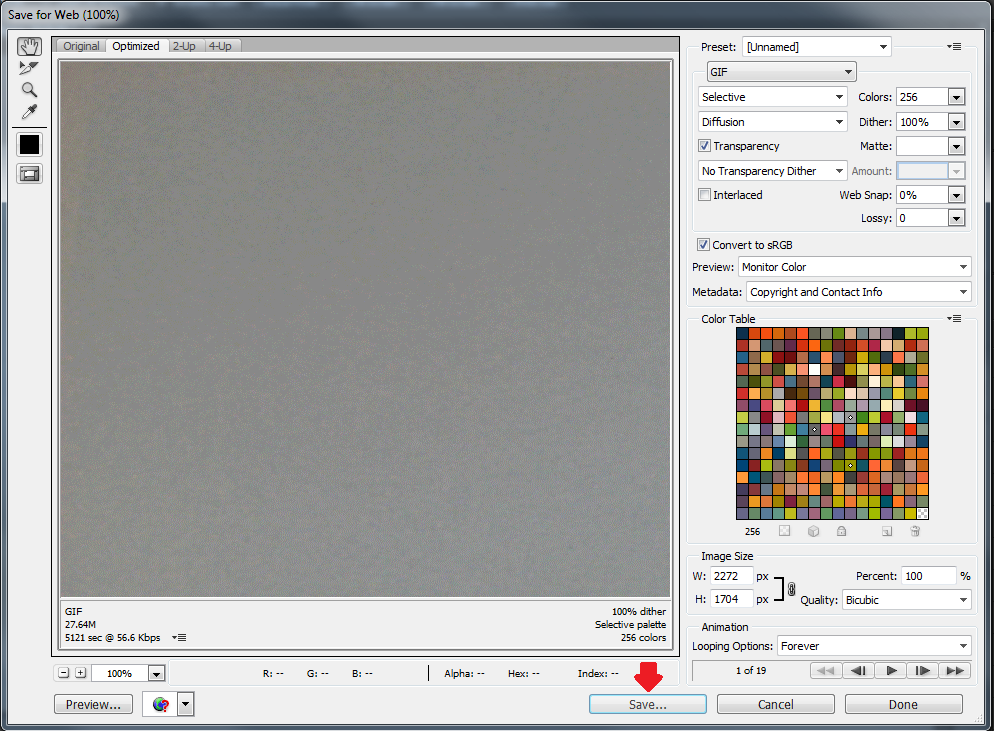Toggle Convert to sRGB checkbox
The image size is (994, 731).
703,244
